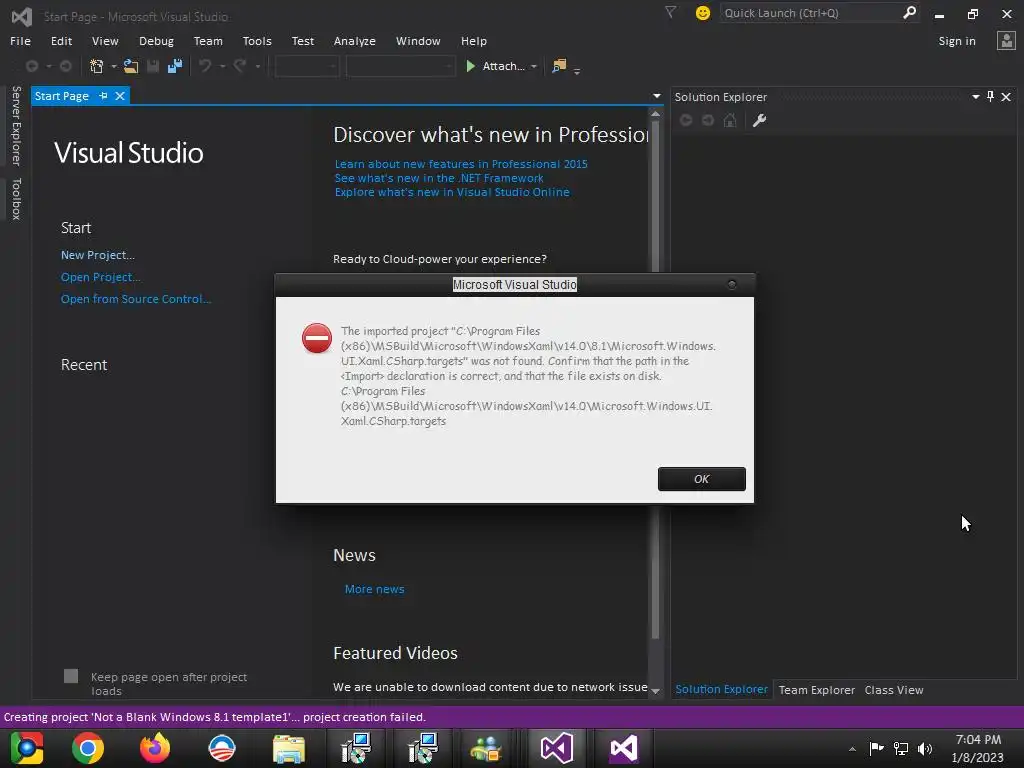1024x768 pixels.
Task: Click Explore what's new in Visual Studio Online
Action: pyautogui.click(x=452, y=192)
